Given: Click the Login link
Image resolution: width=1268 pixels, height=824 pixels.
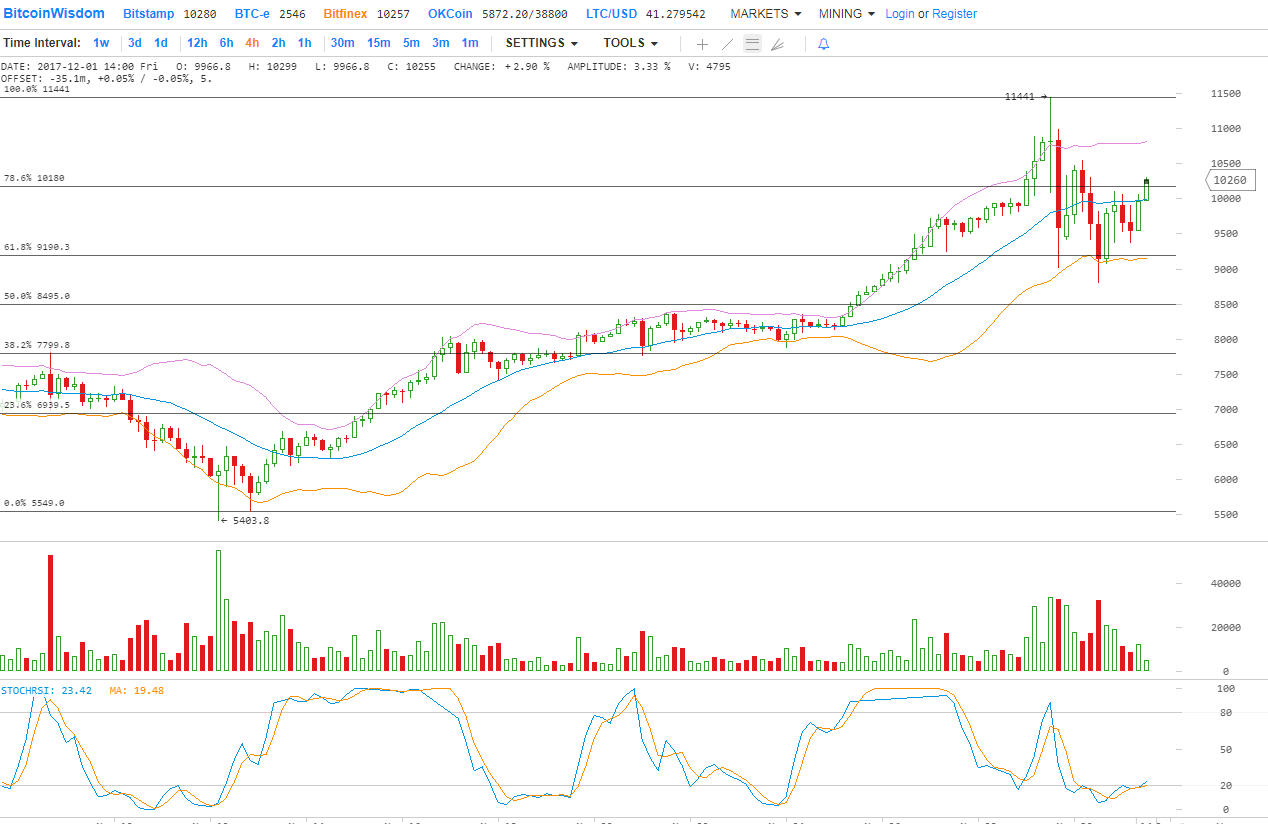Looking at the screenshot, I should click(899, 14).
